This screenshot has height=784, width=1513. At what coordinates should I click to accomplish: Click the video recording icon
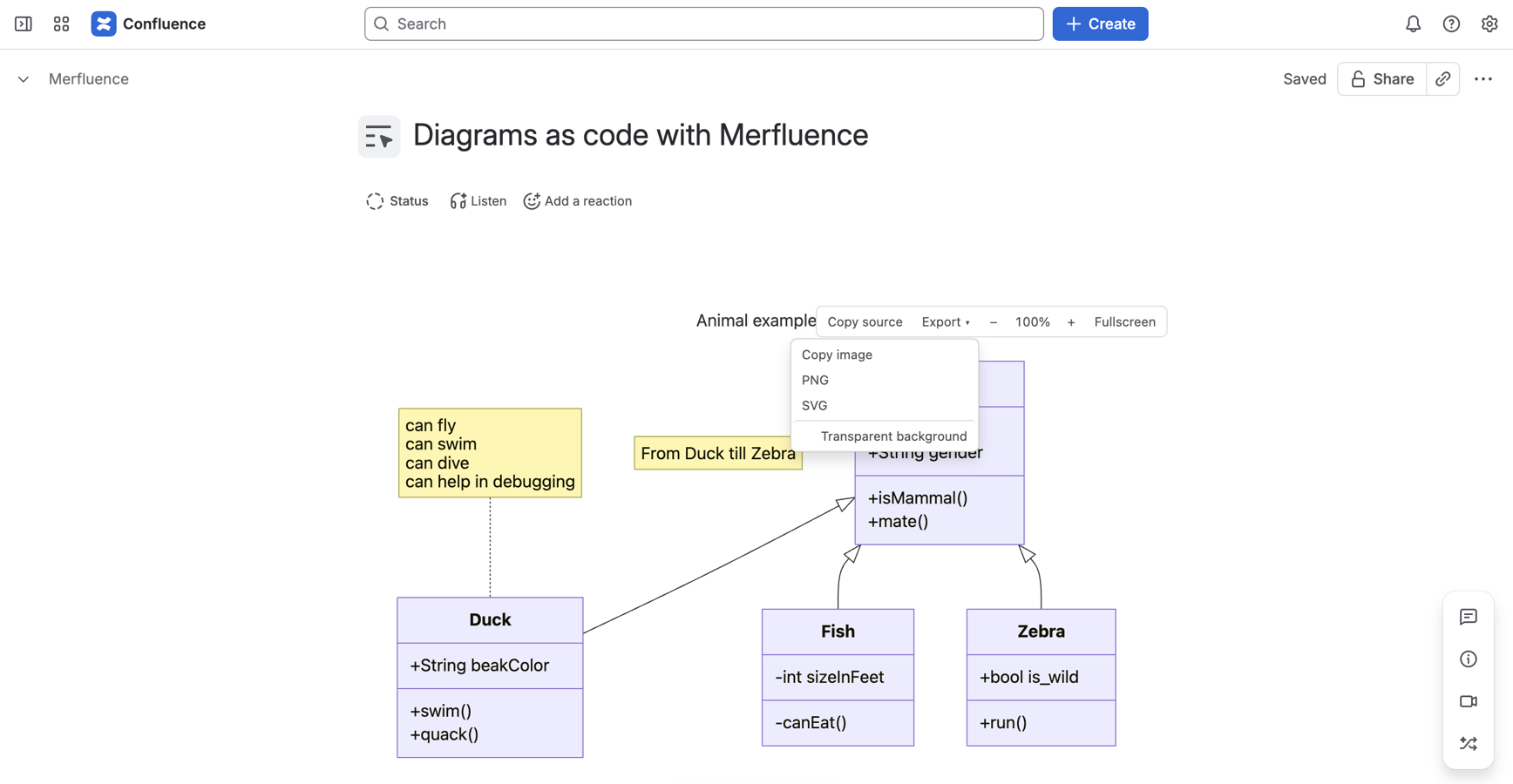coord(1469,701)
